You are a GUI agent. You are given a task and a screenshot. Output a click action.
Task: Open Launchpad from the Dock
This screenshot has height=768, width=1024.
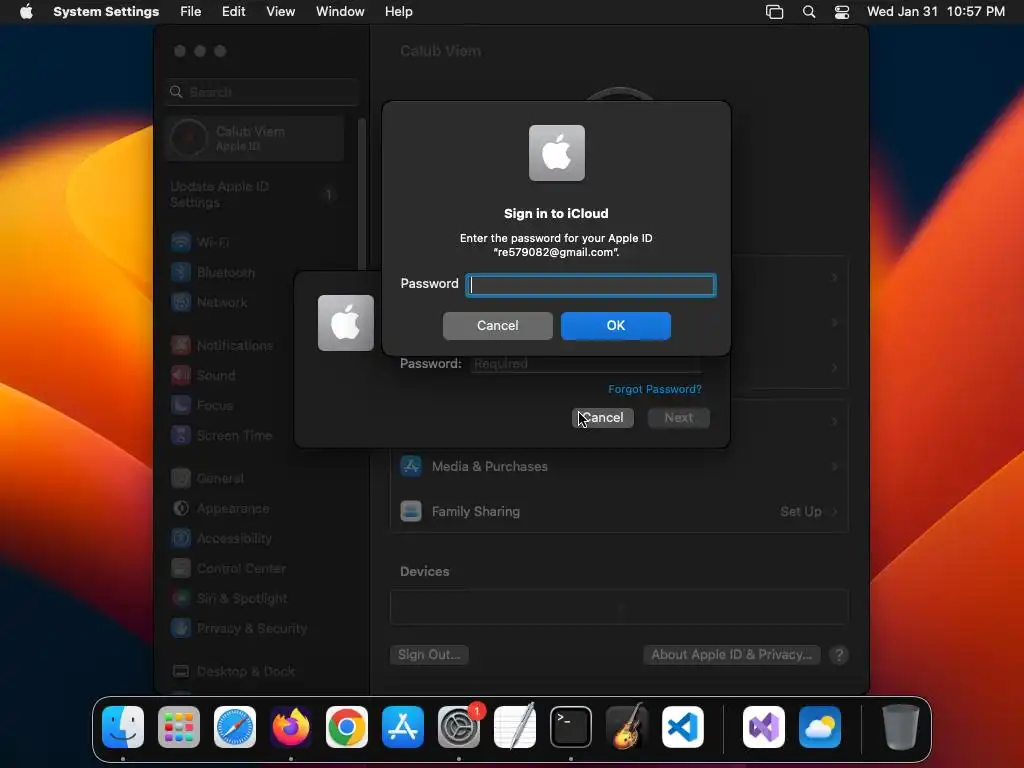(179, 727)
